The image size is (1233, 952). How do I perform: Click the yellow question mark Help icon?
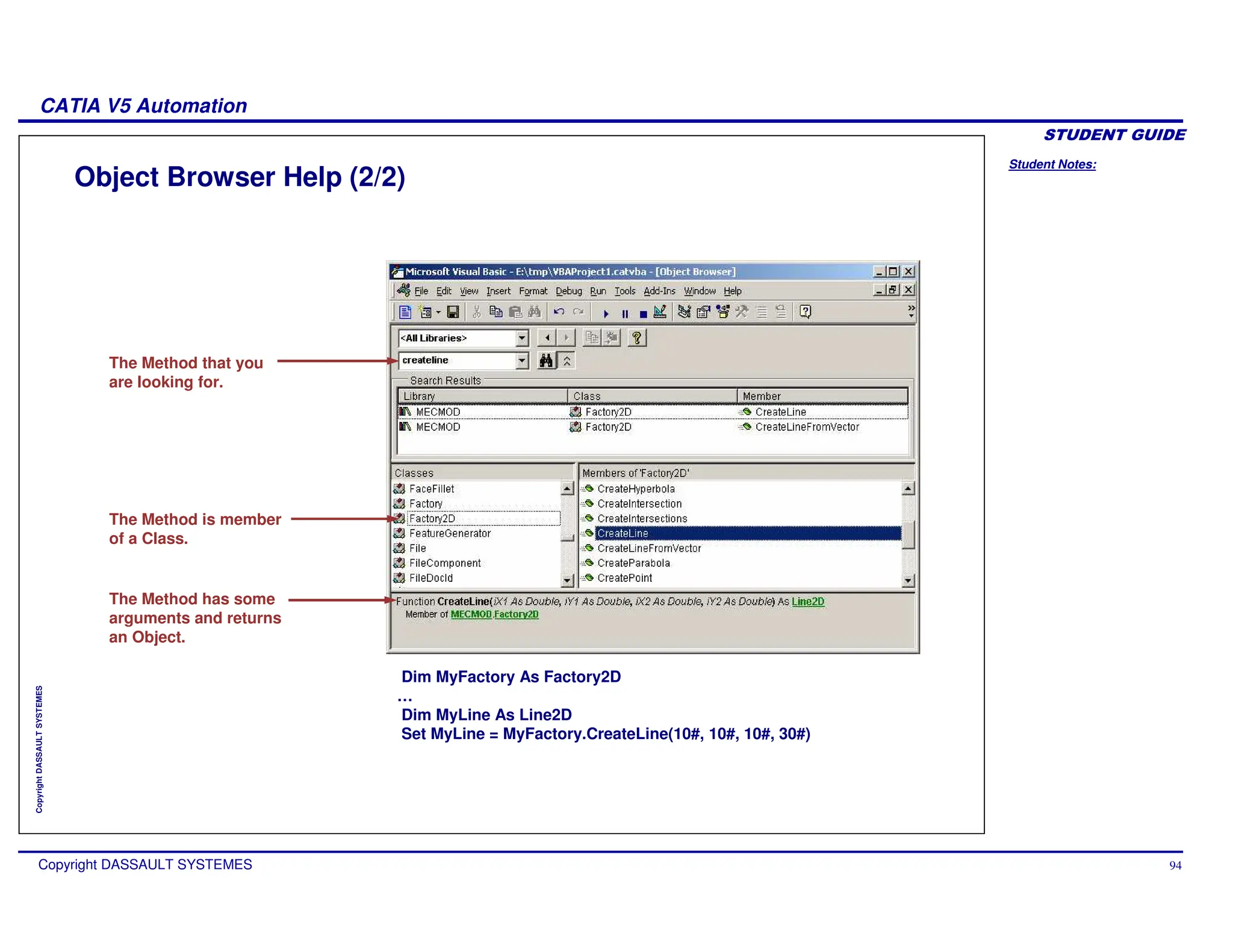point(637,338)
